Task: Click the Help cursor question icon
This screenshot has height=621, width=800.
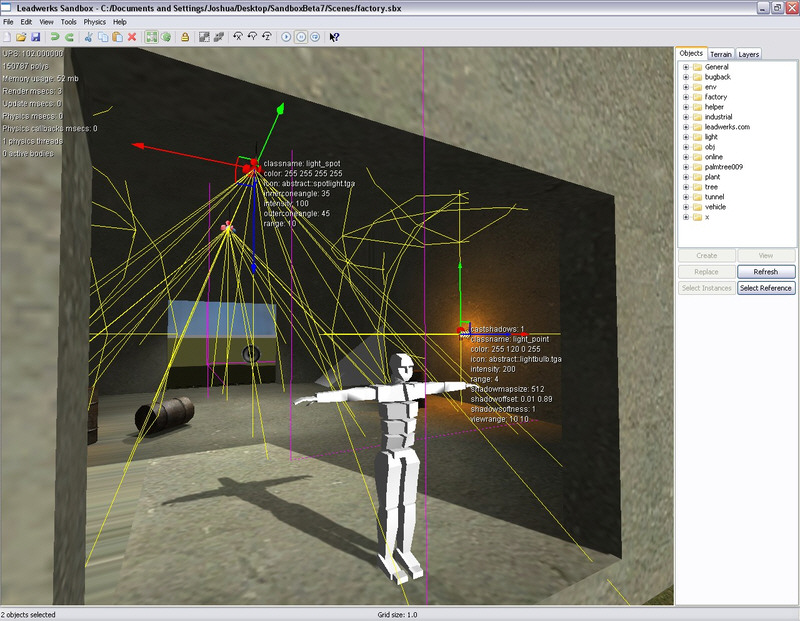Action: [x=334, y=37]
